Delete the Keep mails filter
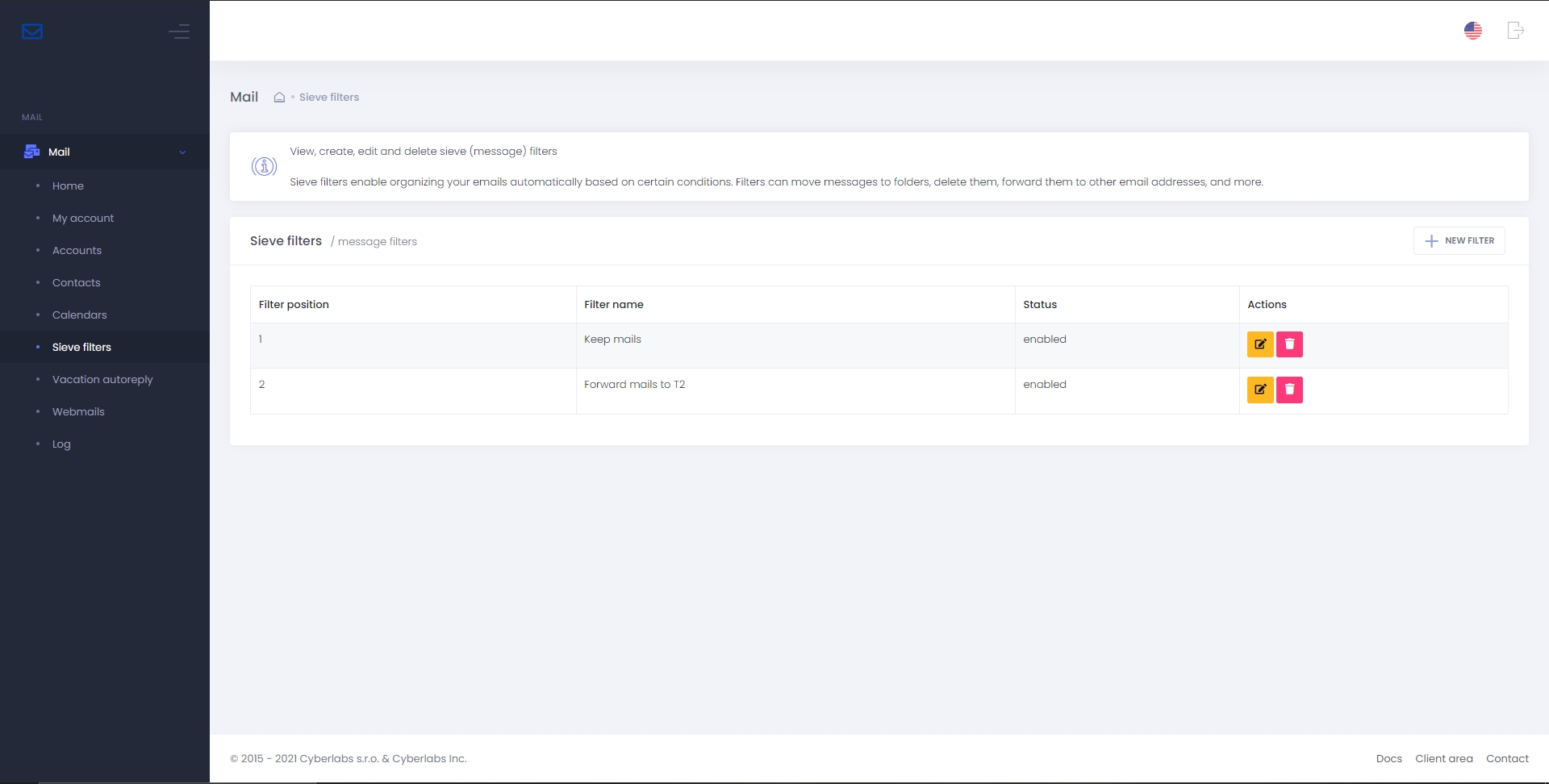The height and width of the screenshot is (784, 1549). (1288, 344)
